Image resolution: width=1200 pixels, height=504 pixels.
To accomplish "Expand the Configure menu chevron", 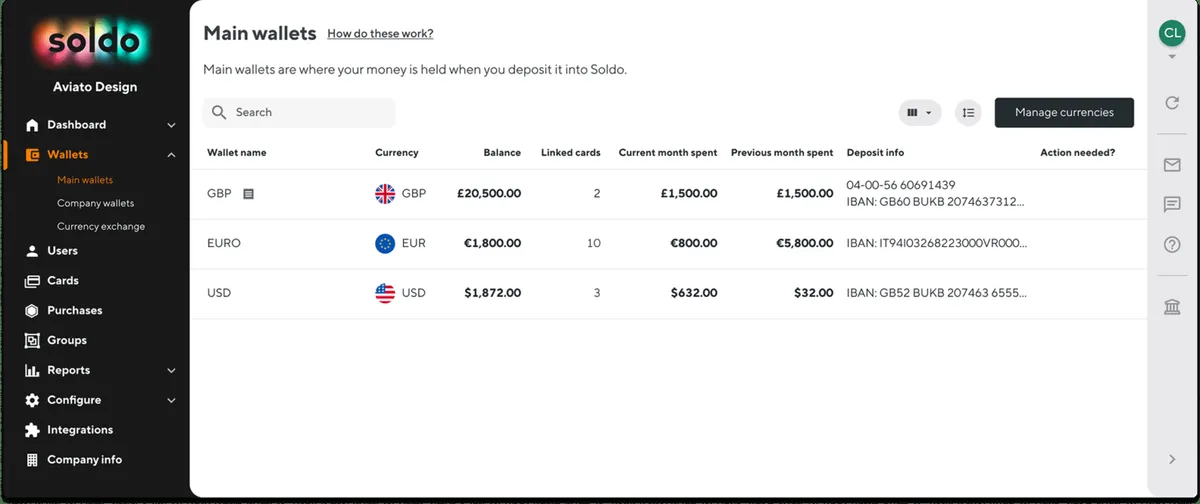I will pyautogui.click(x=171, y=400).
